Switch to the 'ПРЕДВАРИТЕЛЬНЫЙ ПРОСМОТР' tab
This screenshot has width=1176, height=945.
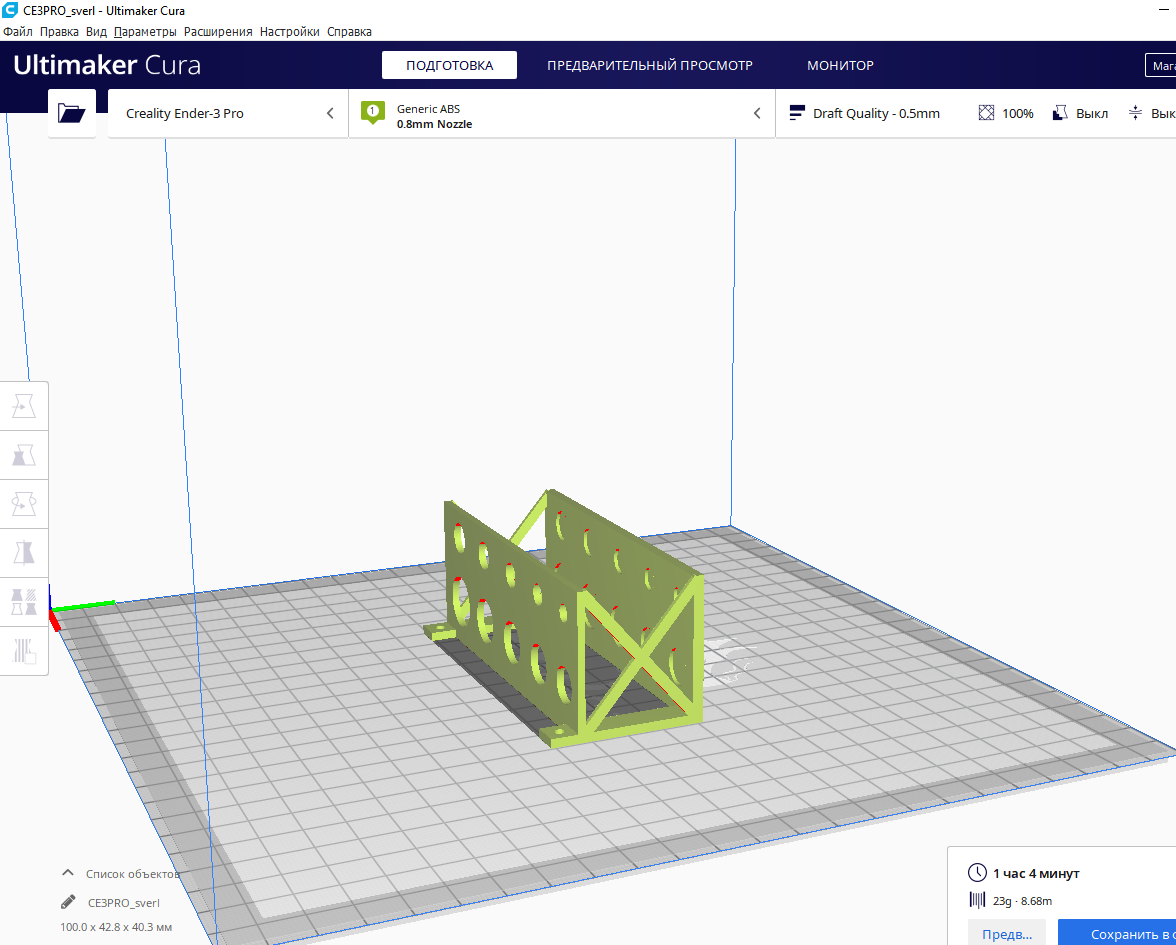point(649,66)
